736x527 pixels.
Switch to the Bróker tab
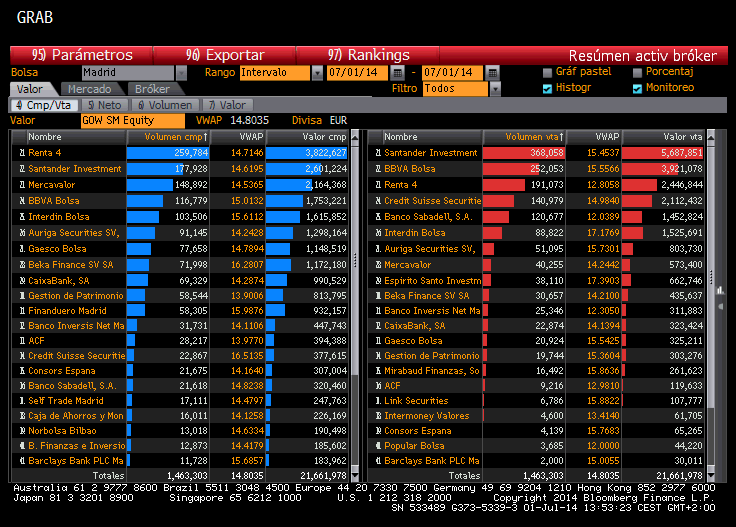coord(152,89)
